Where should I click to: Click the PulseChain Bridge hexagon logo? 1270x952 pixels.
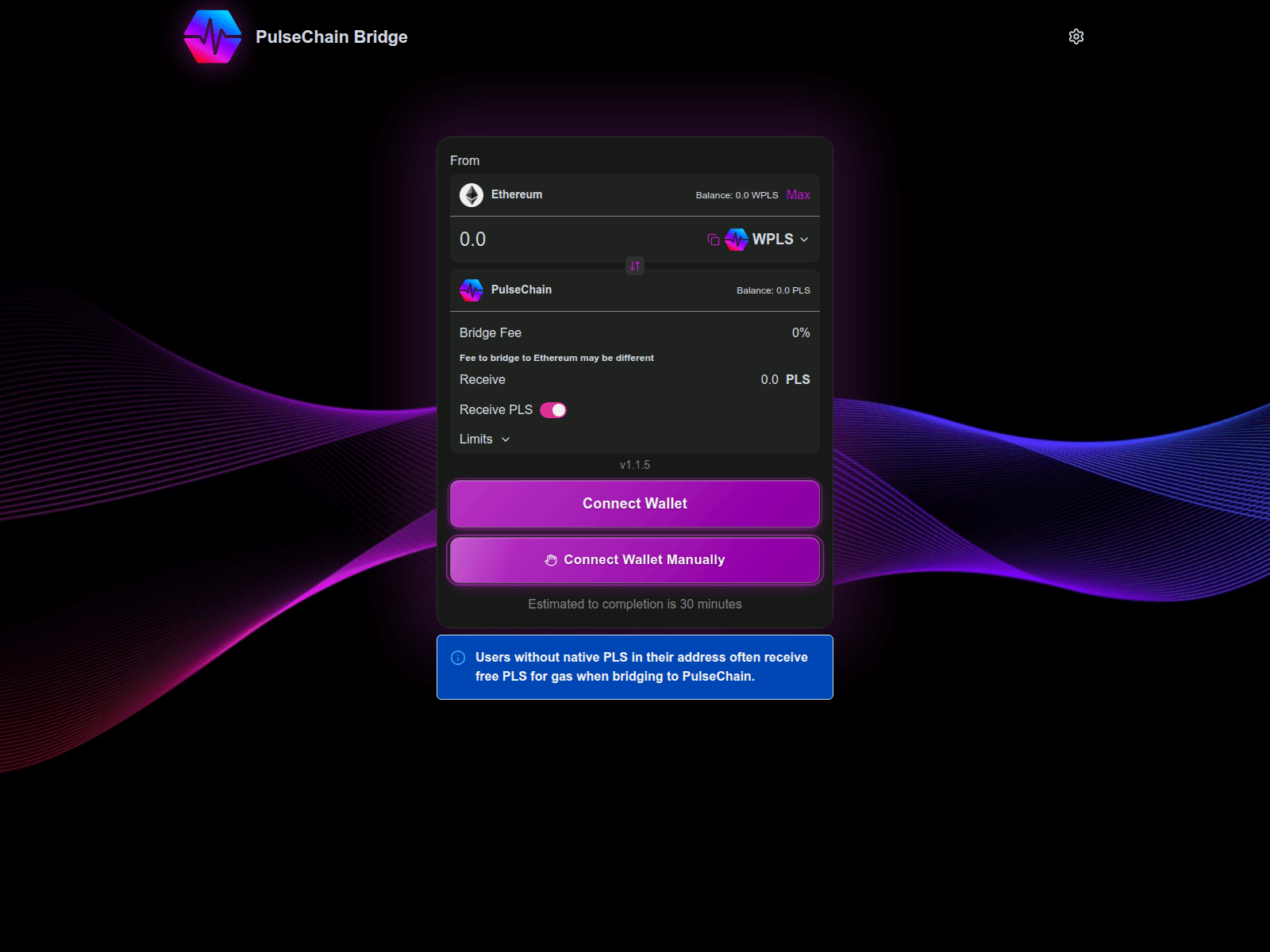[213, 36]
